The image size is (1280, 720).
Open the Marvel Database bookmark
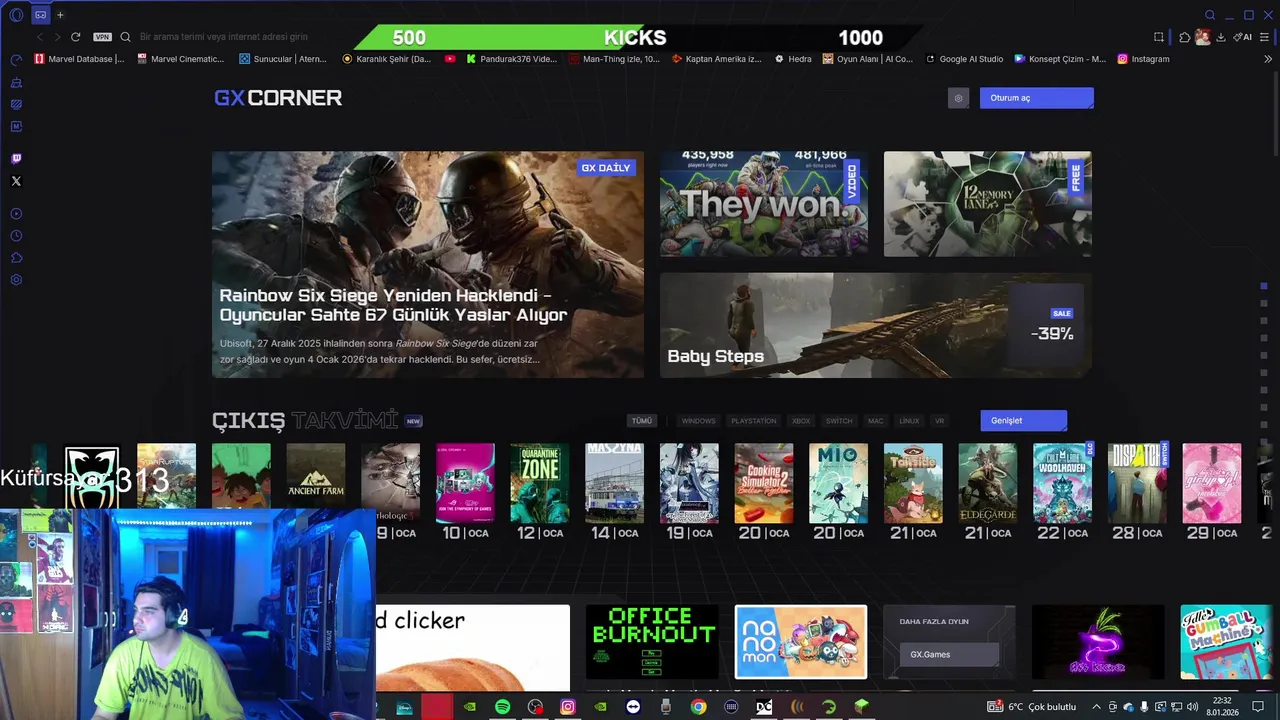tap(80, 59)
